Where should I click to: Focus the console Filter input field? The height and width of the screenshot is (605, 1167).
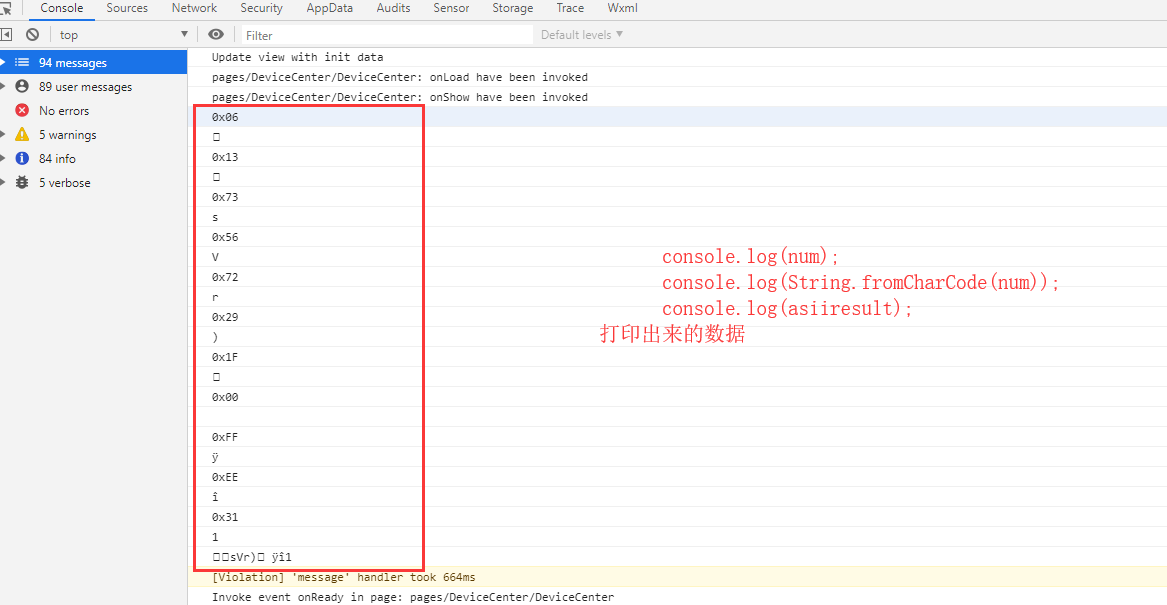[387, 35]
